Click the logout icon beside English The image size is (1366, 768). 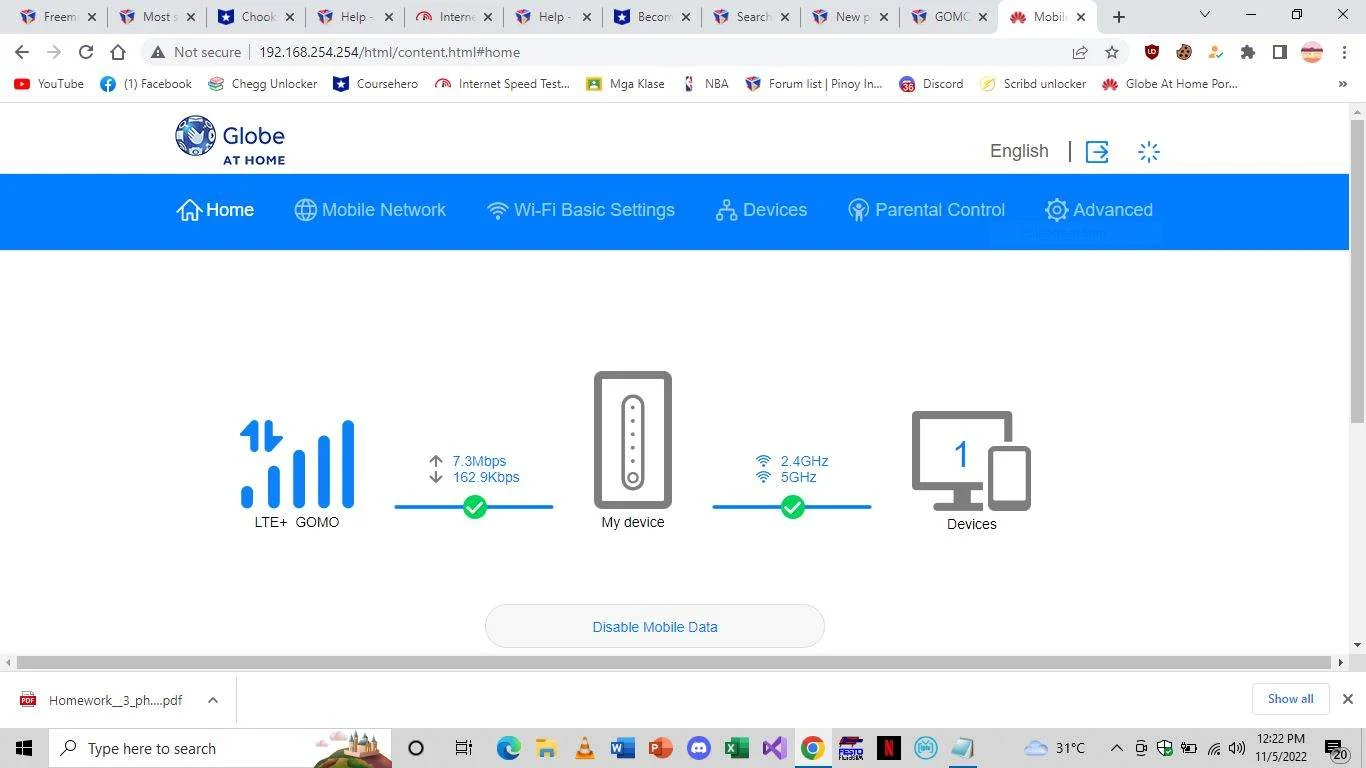point(1097,152)
